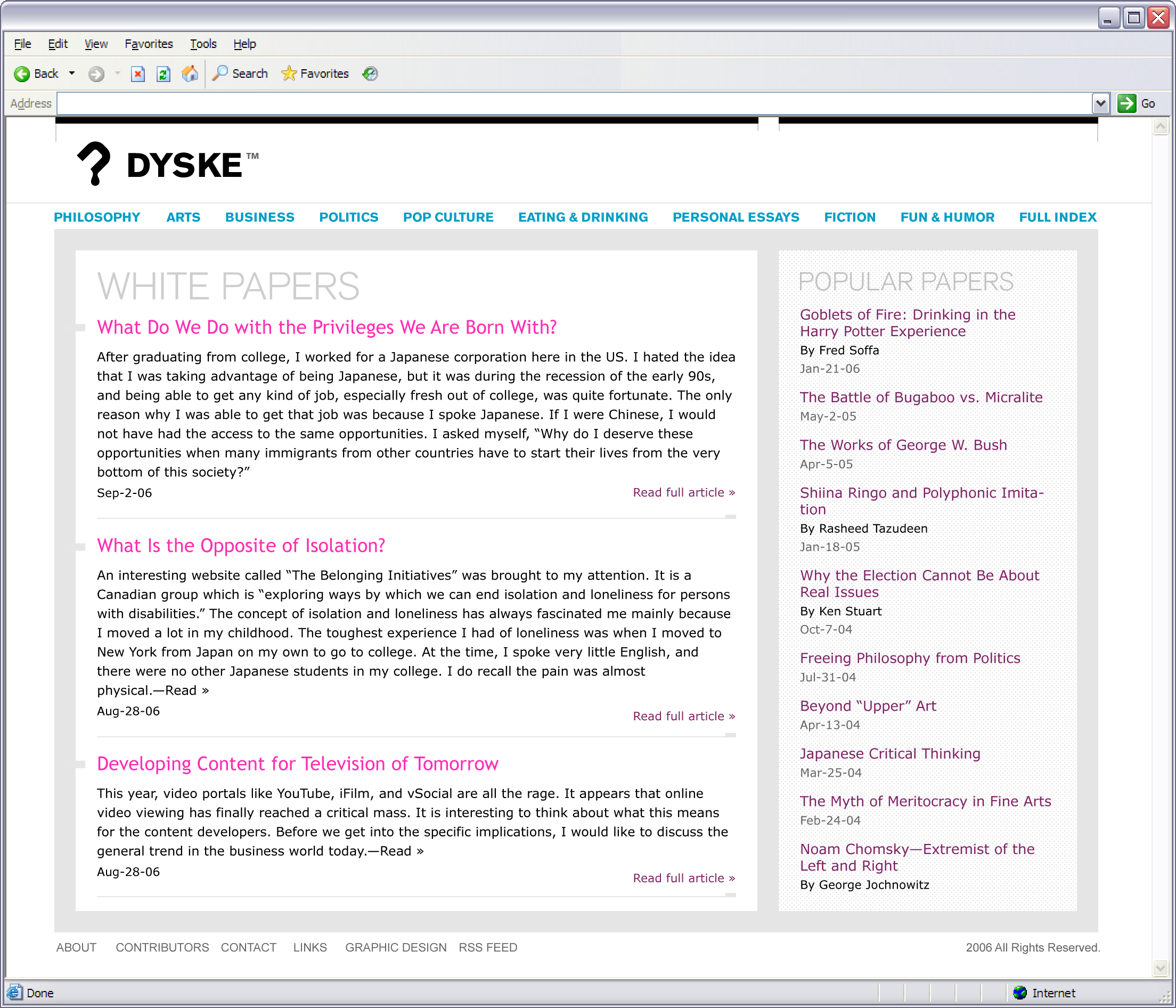The width and height of the screenshot is (1176, 1008).
Task: Open the File menu
Action: pyautogui.click(x=22, y=44)
